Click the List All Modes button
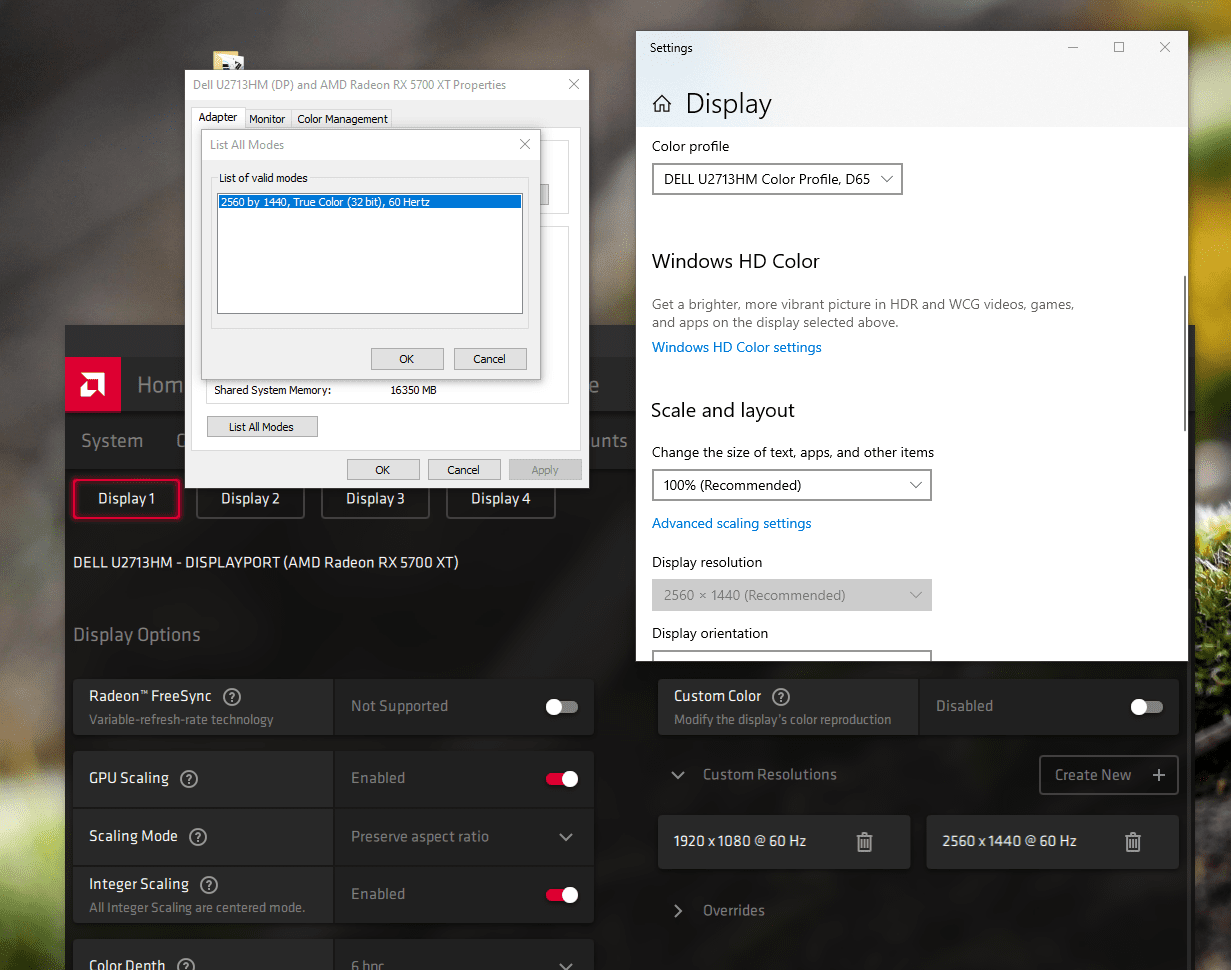The height and width of the screenshot is (970, 1231). (262, 427)
